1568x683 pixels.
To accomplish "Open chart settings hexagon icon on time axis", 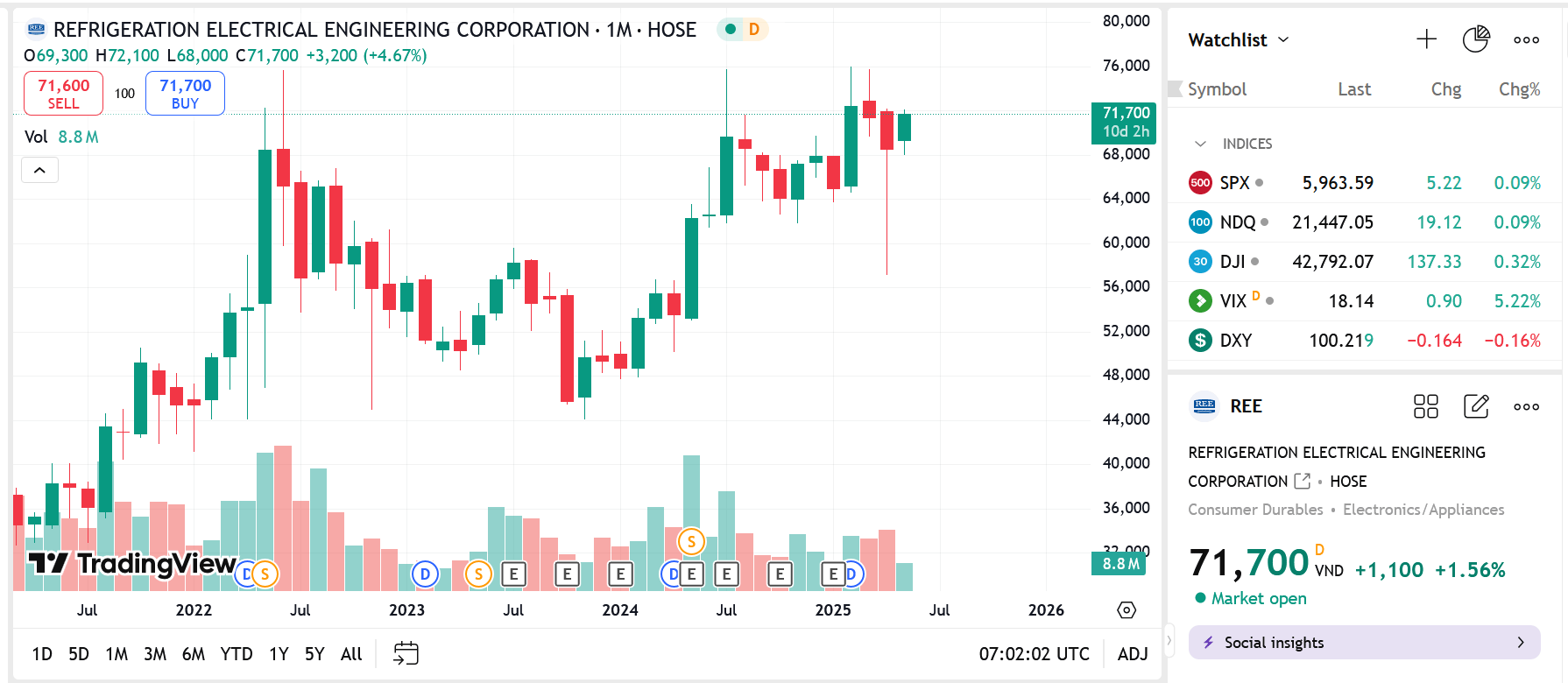I will click(1127, 610).
